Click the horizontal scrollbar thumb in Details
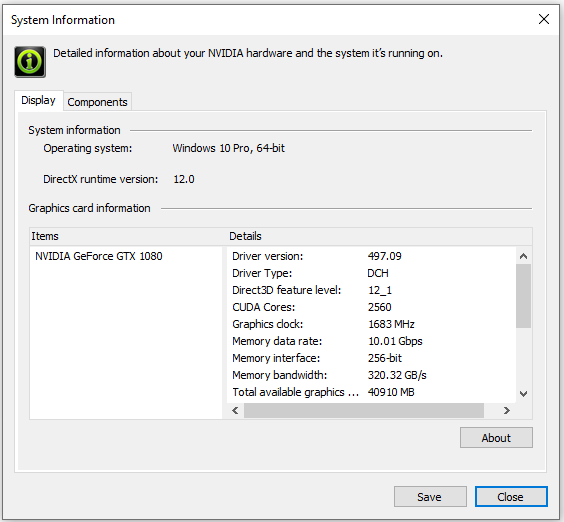 (364, 410)
